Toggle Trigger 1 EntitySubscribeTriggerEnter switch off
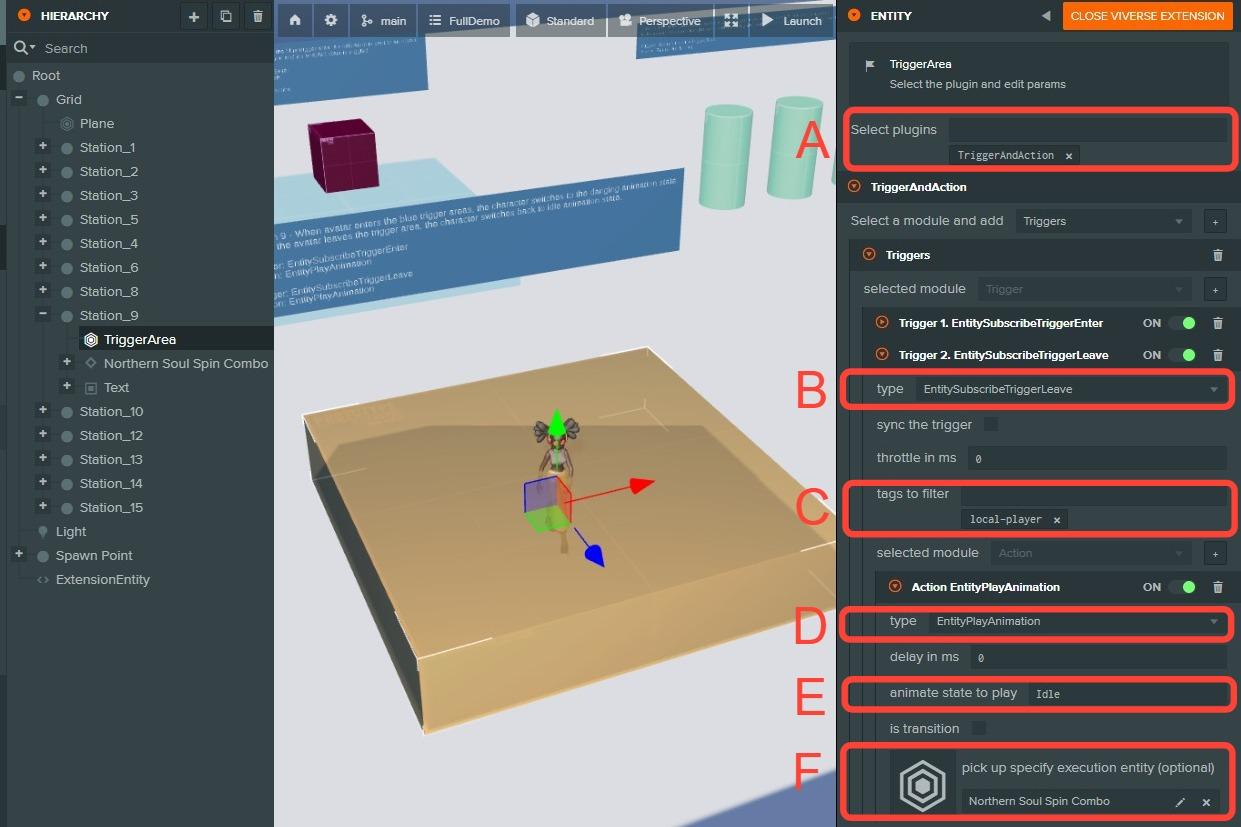1241x827 pixels. [x=1182, y=323]
